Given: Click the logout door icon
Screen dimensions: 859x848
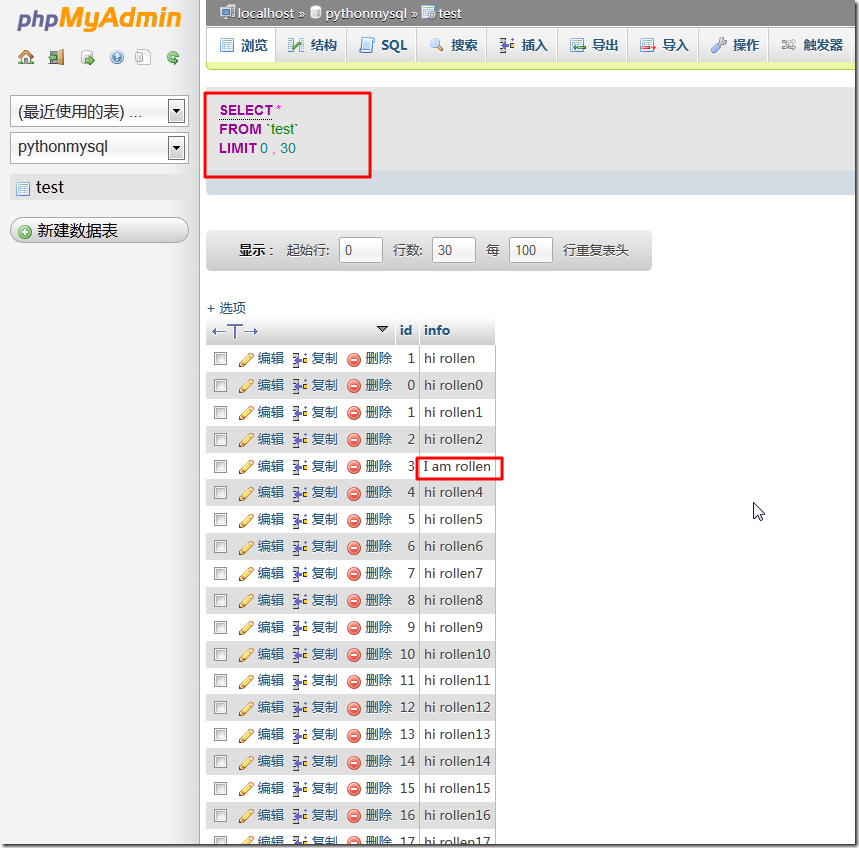Looking at the screenshot, I should [x=56, y=57].
